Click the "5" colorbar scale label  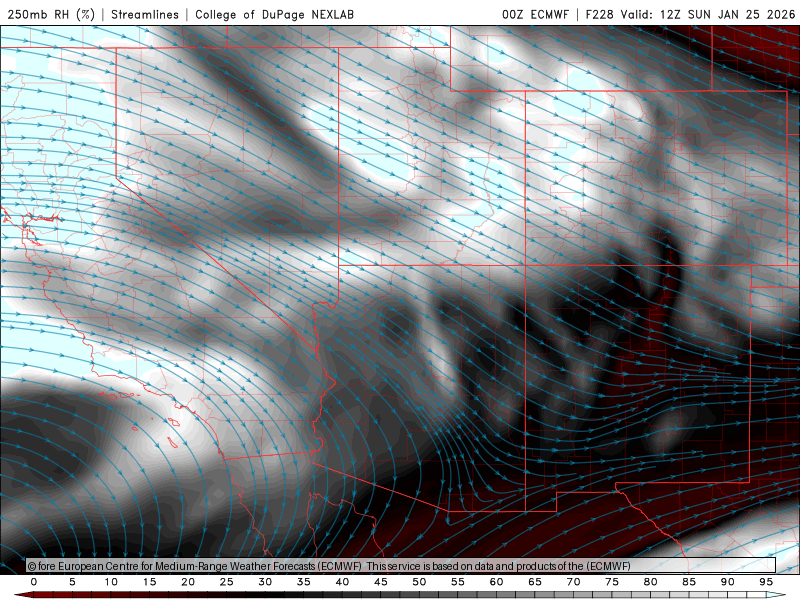72,582
